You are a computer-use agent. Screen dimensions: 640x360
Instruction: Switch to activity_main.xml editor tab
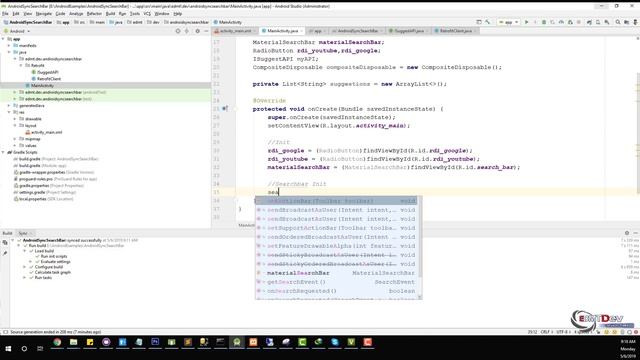click(235, 31)
